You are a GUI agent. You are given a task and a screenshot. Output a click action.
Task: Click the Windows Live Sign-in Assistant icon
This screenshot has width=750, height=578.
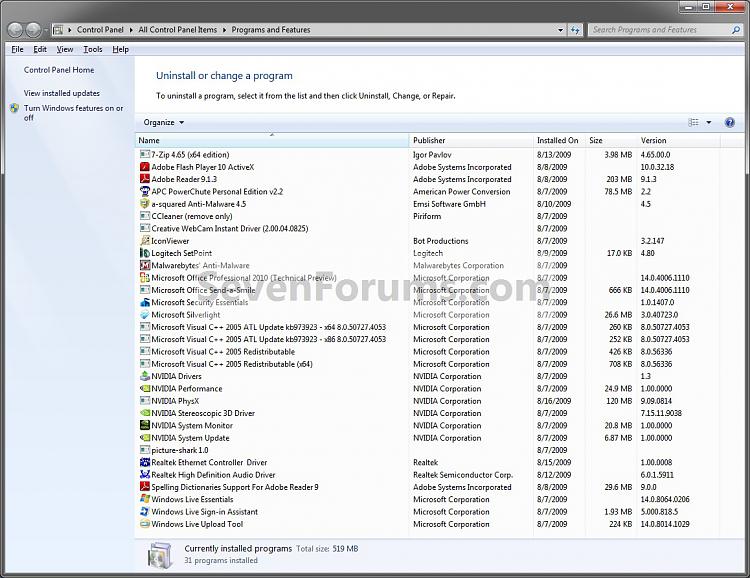[x=144, y=511]
